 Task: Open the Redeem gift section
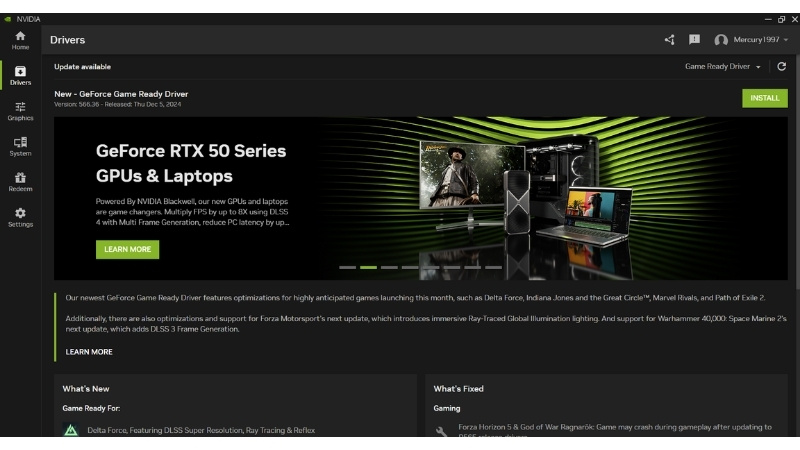click(x=20, y=182)
